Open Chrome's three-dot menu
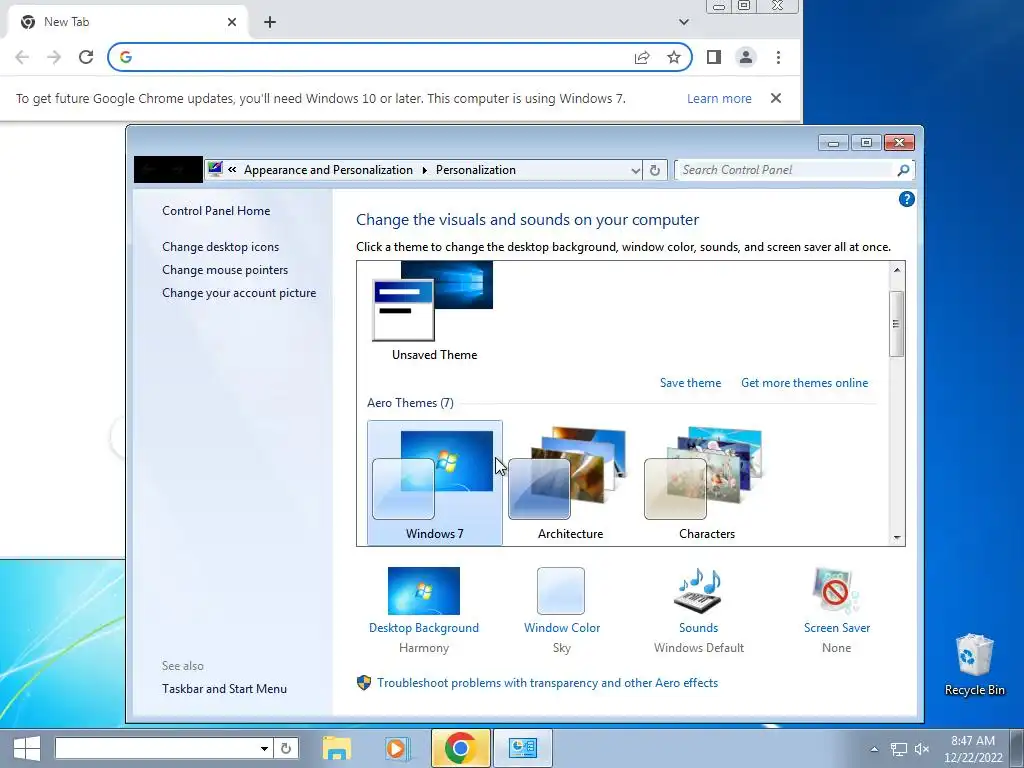Screen dimensions: 1024x768 778,57
